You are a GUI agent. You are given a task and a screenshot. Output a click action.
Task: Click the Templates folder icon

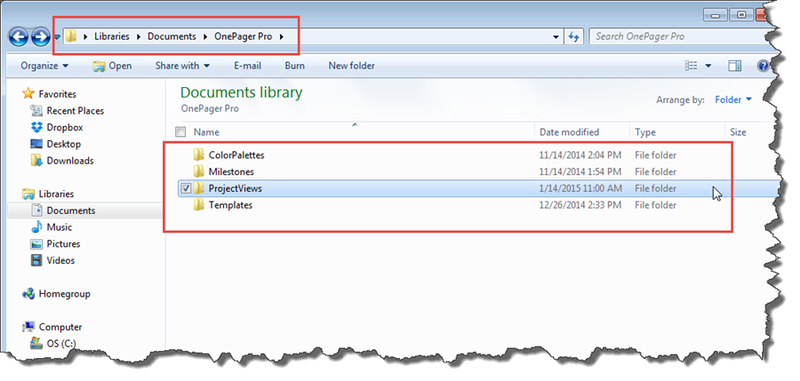pyautogui.click(x=199, y=206)
